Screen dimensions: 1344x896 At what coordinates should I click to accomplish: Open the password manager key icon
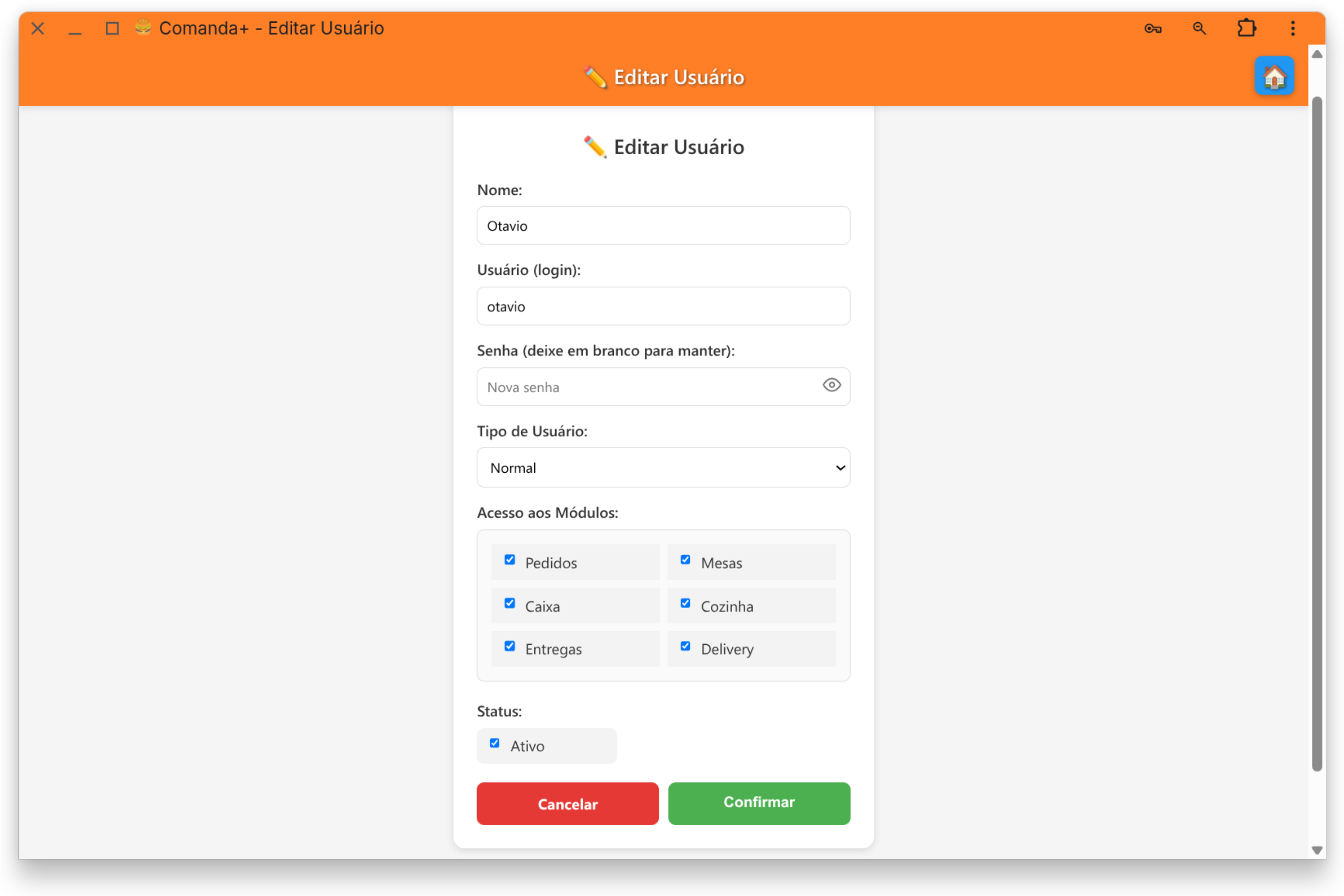click(1152, 29)
